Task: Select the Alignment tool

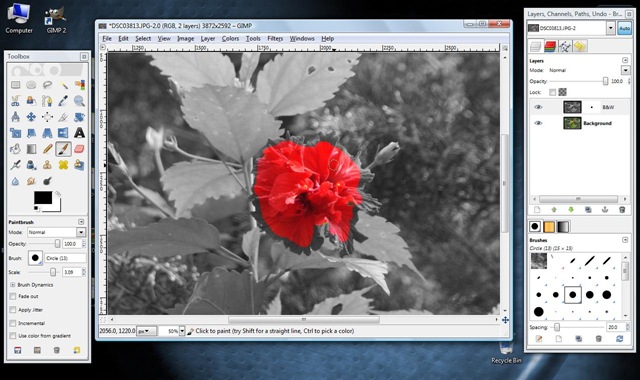Action: click(47, 117)
